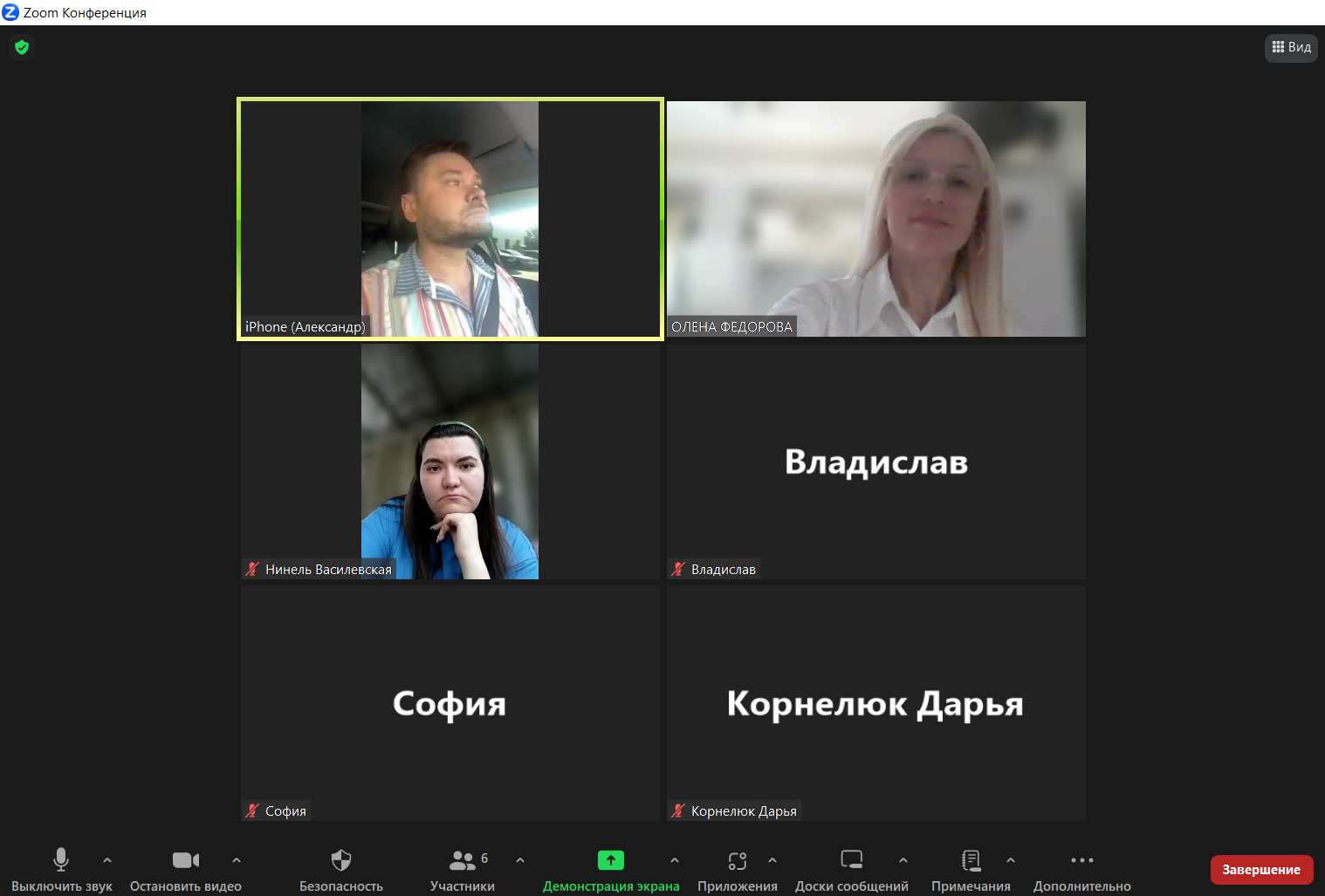Expand the arrow next to Примечания

1011,860
